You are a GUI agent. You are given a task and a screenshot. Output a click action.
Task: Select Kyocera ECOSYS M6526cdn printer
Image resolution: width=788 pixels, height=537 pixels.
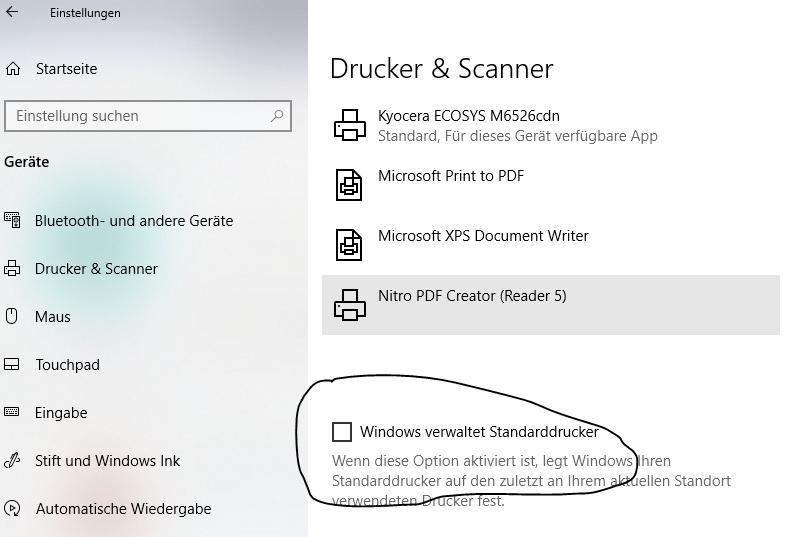tap(551, 125)
